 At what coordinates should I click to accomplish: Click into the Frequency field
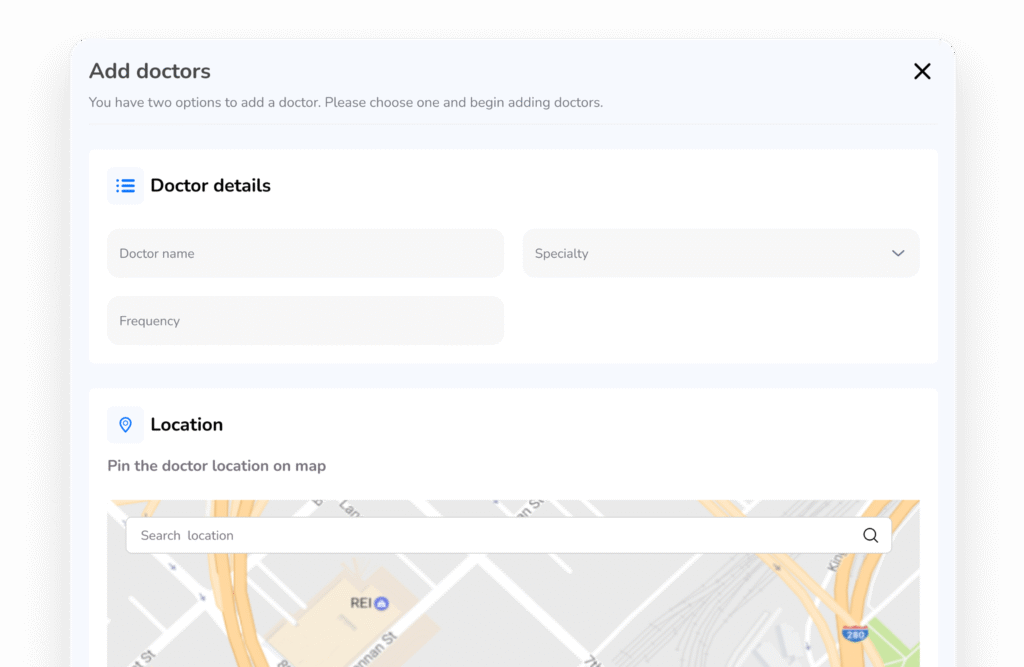[x=305, y=321]
